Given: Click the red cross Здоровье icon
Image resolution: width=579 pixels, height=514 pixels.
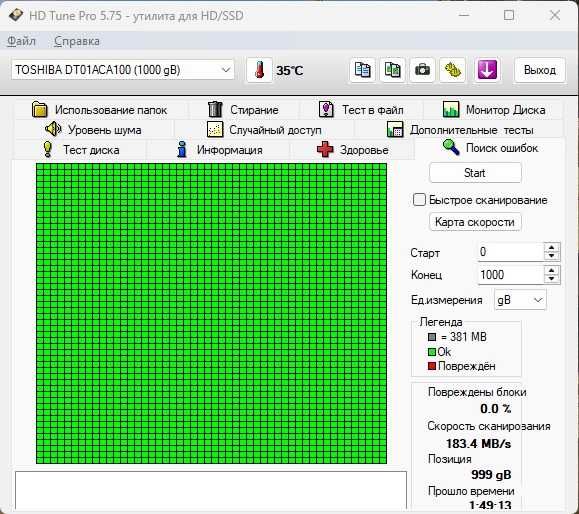Looking at the screenshot, I should 325,150.
